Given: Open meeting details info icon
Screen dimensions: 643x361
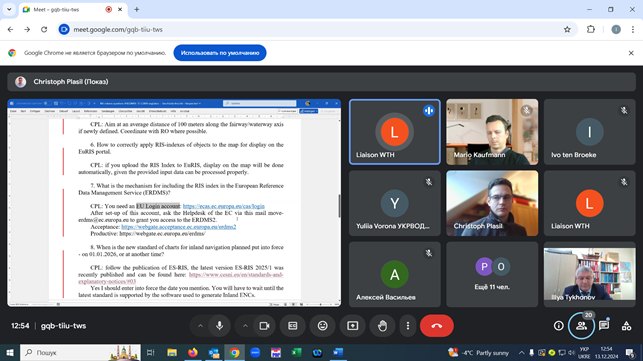Looking at the screenshot, I should 559,326.
